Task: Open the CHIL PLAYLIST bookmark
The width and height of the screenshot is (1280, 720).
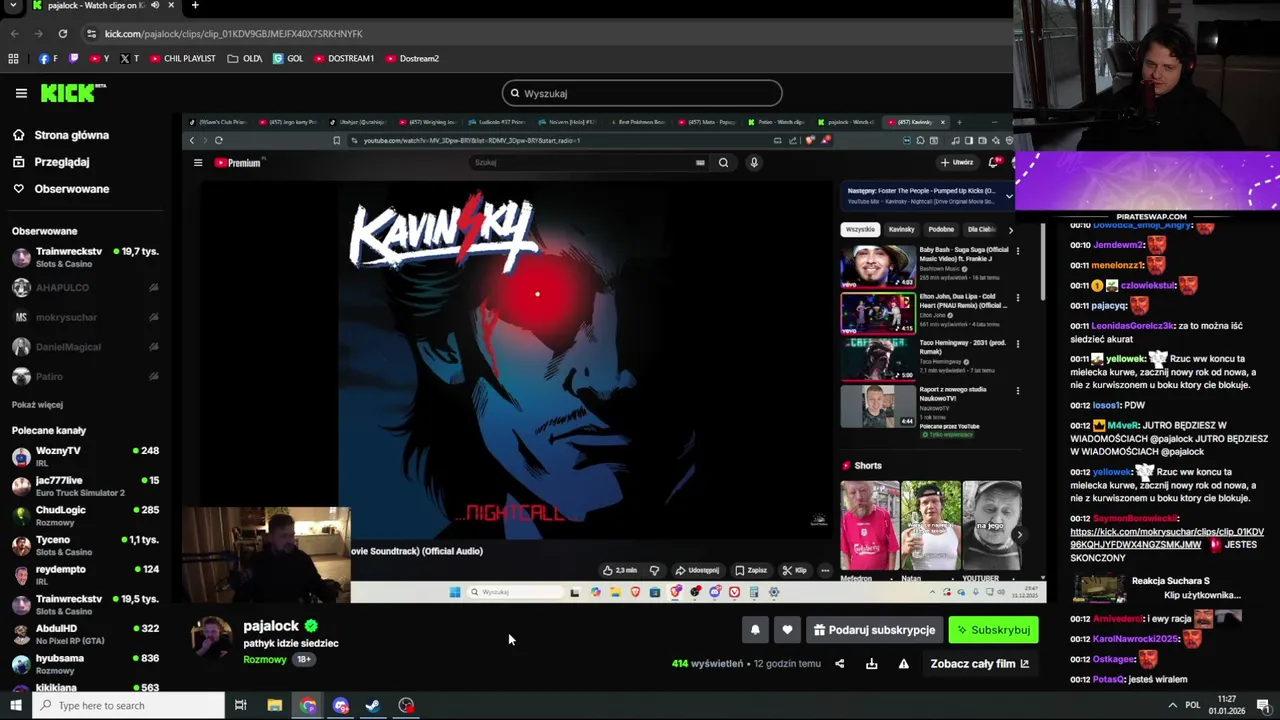Action: coord(183,58)
